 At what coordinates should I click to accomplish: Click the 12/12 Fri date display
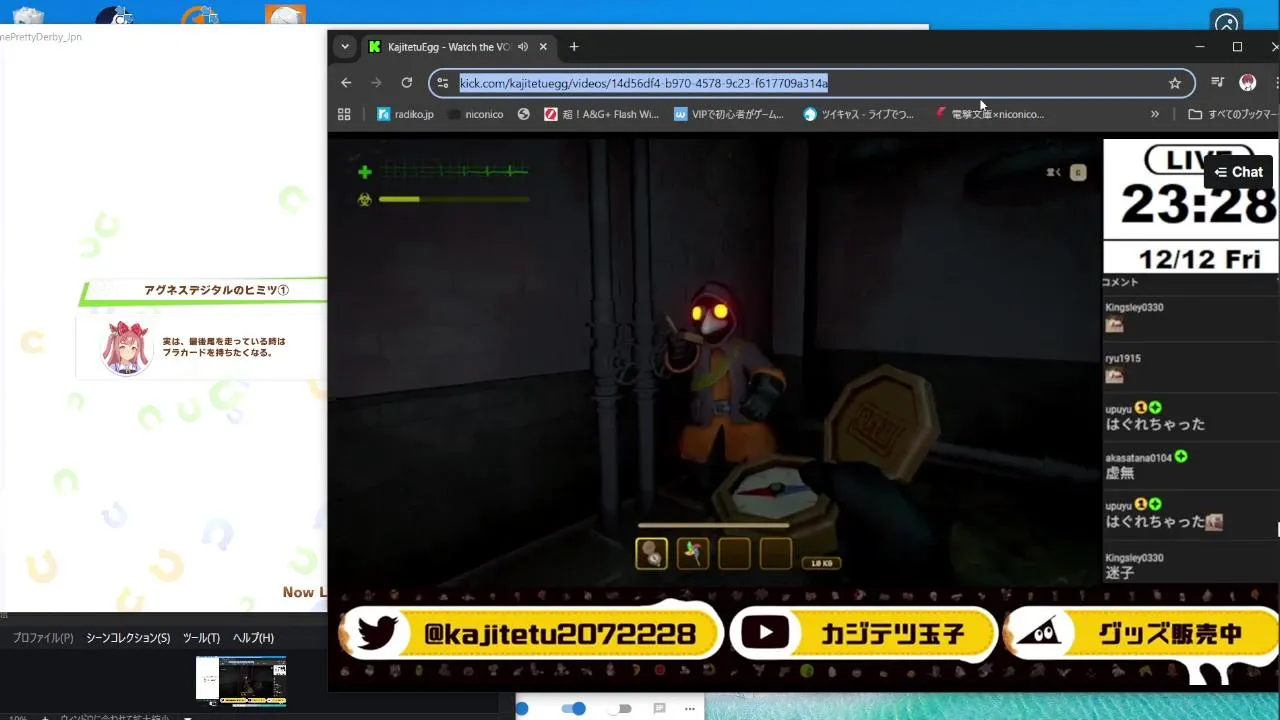pyautogui.click(x=1199, y=259)
